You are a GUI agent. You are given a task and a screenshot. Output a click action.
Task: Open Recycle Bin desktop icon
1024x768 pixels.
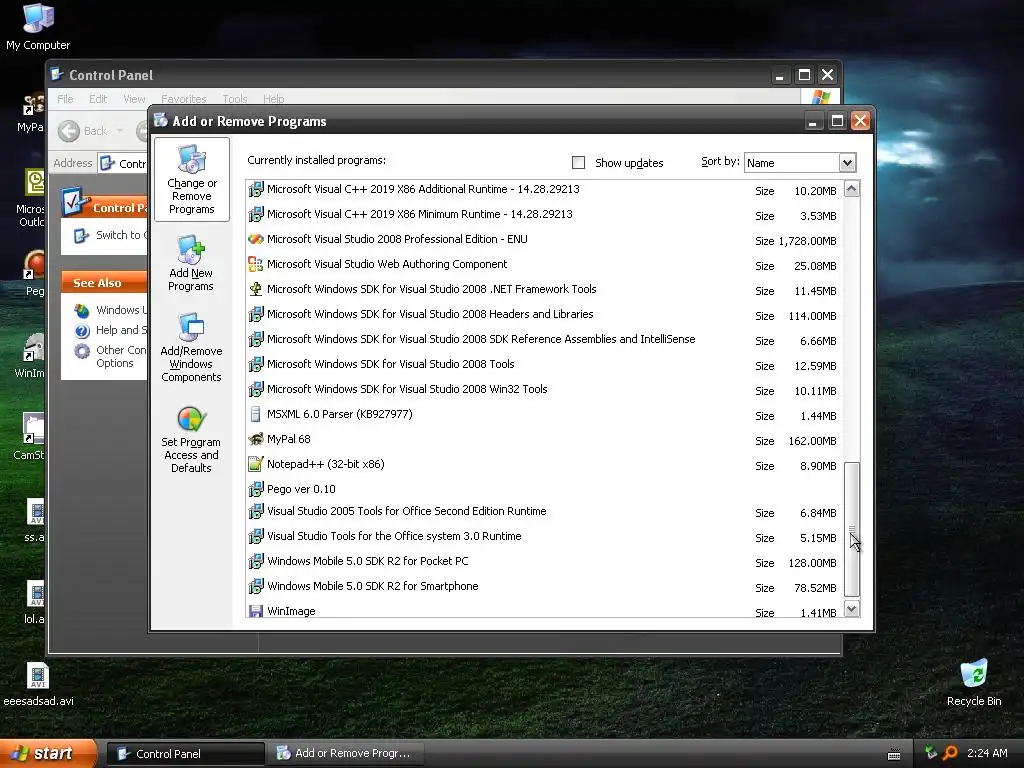974,682
